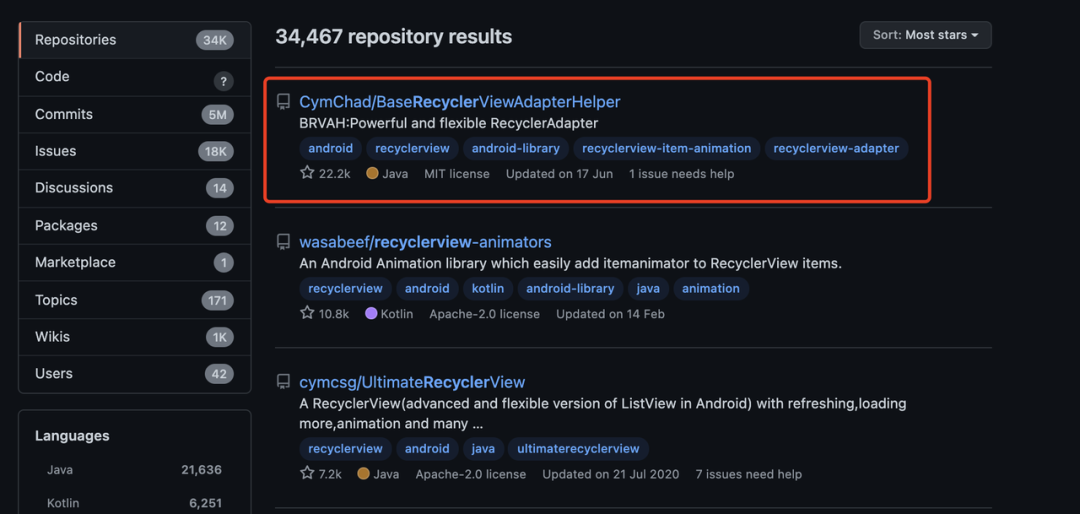The image size is (1080, 514).
Task: Open the Sort: Most stars dropdown
Action: (925, 35)
